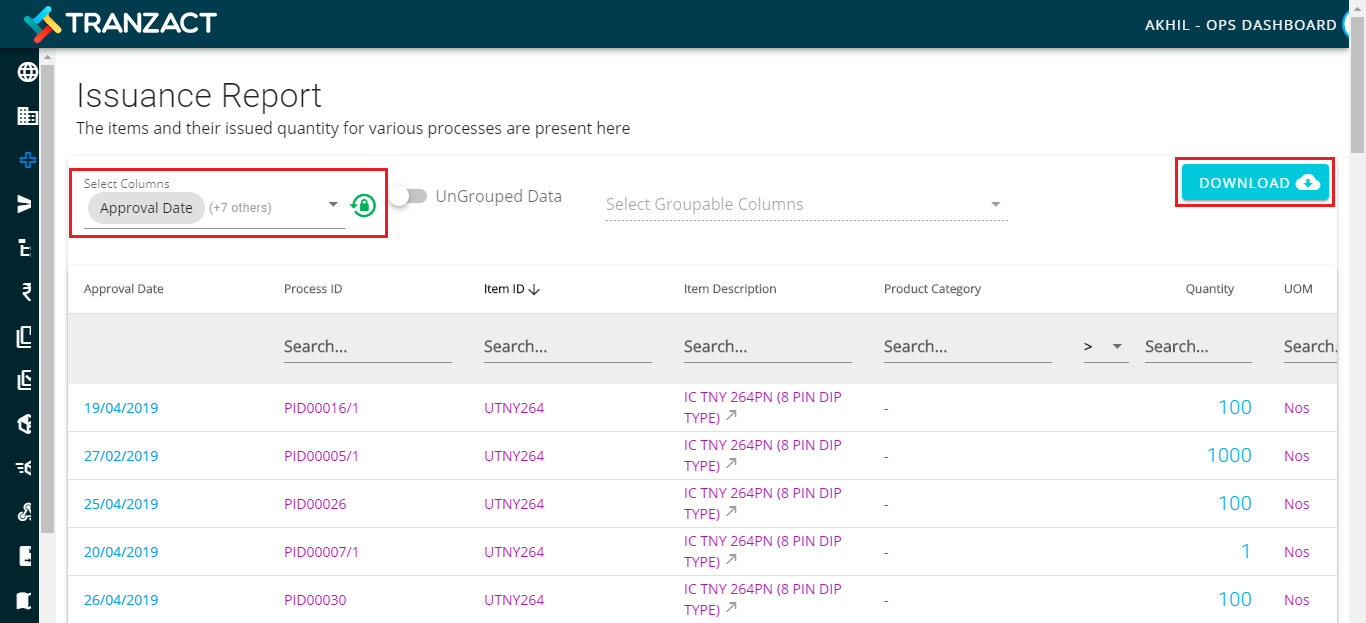Open process PID00016/1
The image size is (1366, 623).
321,408
